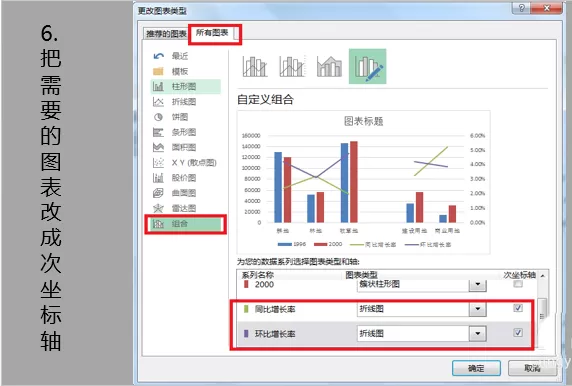The width and height of the screenshot is (572, 386).
Task: Click the 确定 (OK) button
Action: (476, 368)
